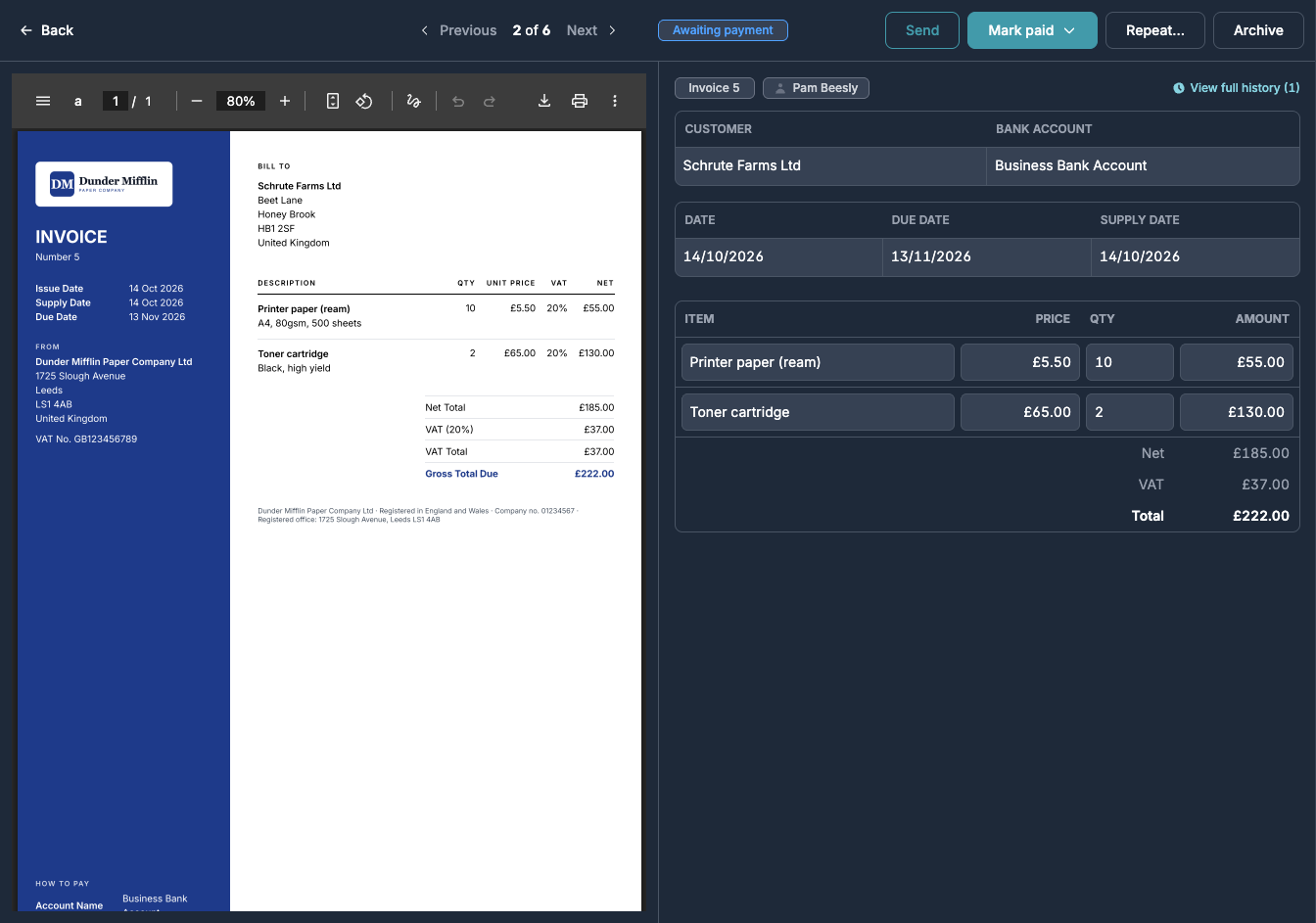Screen dimensions: 1316x923
Task: Edit the quantity 10 field
Action: click(x=1130, y=362)
